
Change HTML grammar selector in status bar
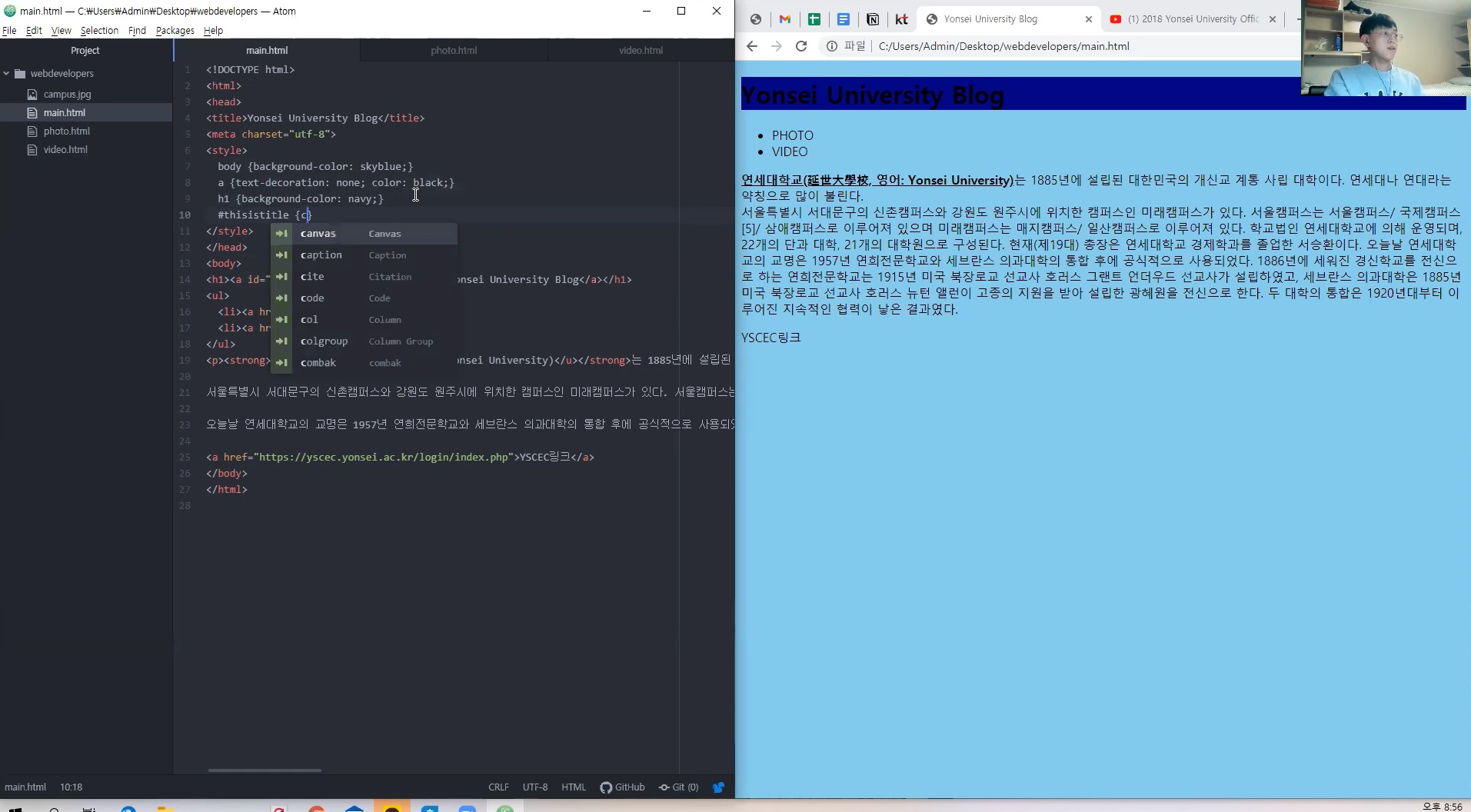(574, 787)
